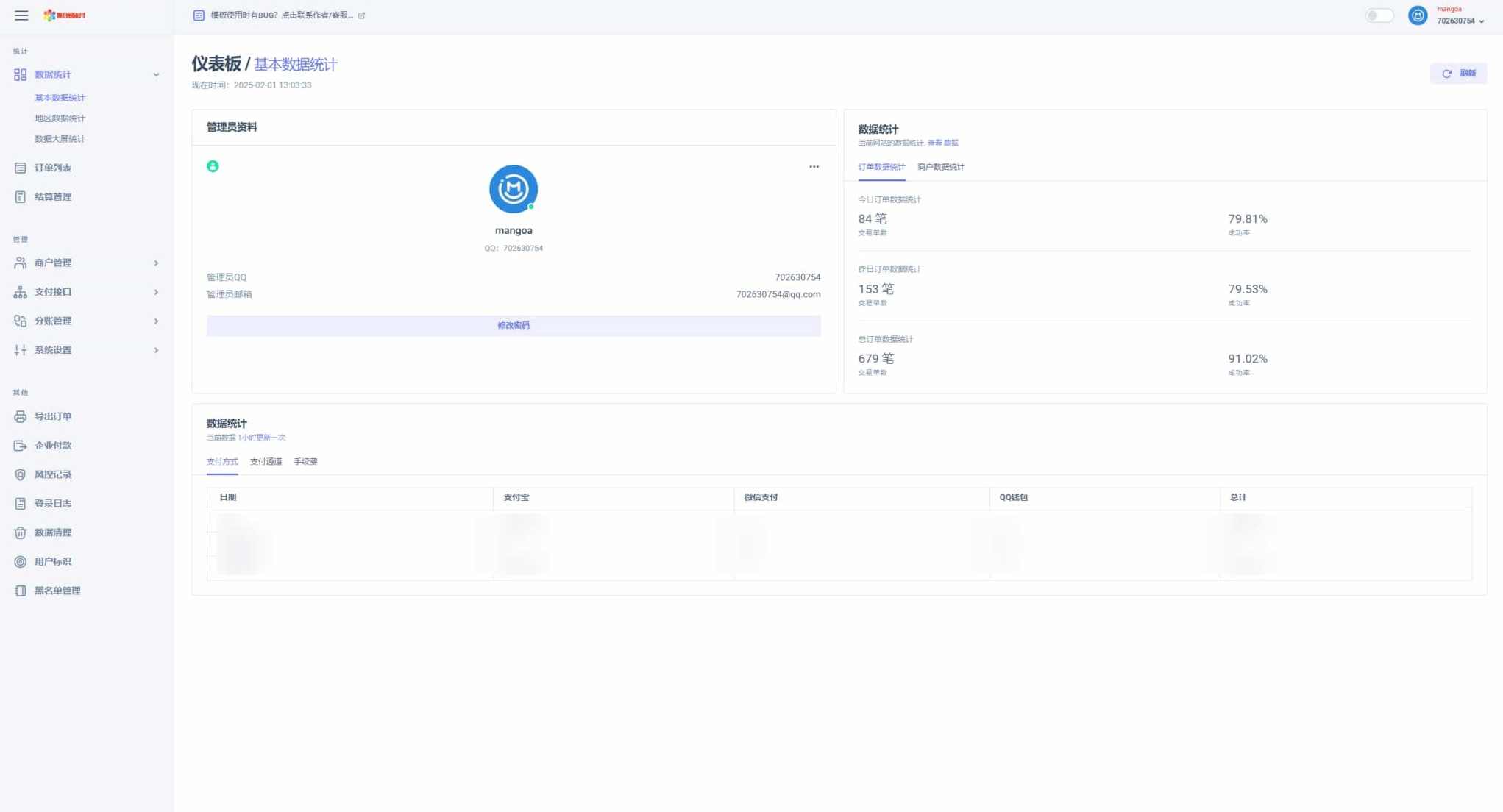The image size is (1503, 812).
Task: Click the mangoa avatar in the admin card
Action: (513, 189)
